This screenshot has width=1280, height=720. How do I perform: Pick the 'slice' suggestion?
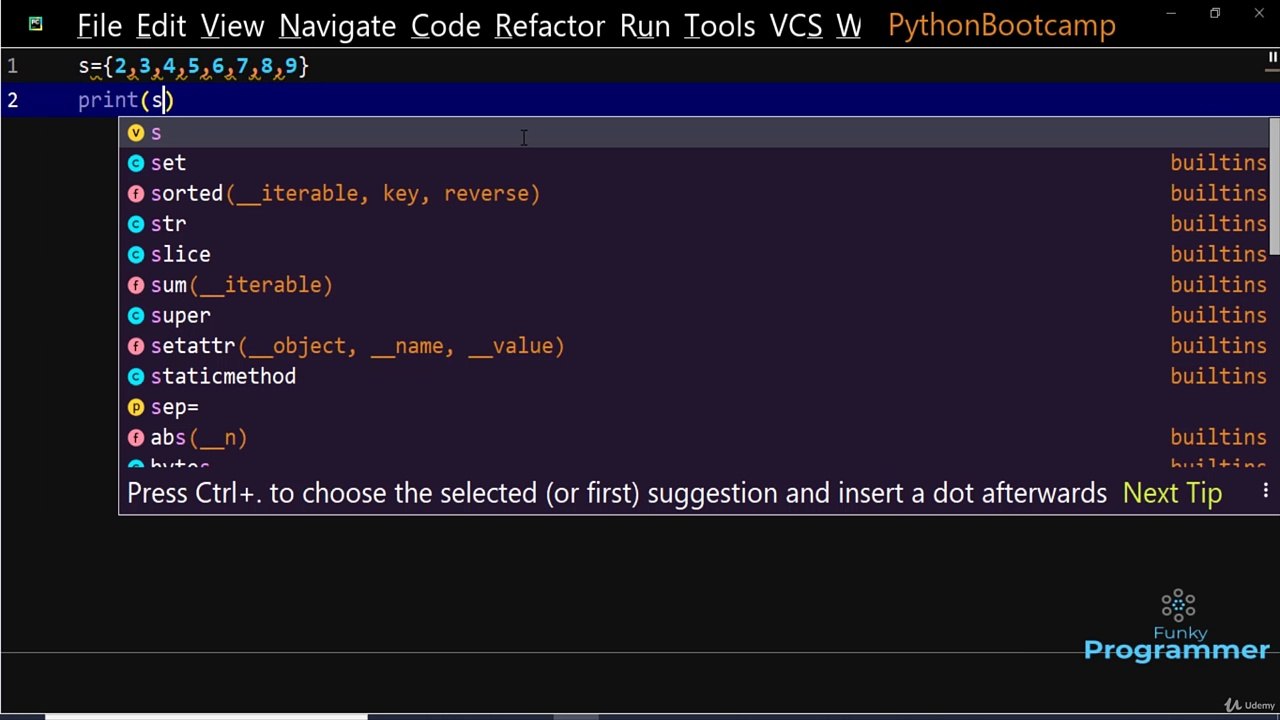click(694, 254)
